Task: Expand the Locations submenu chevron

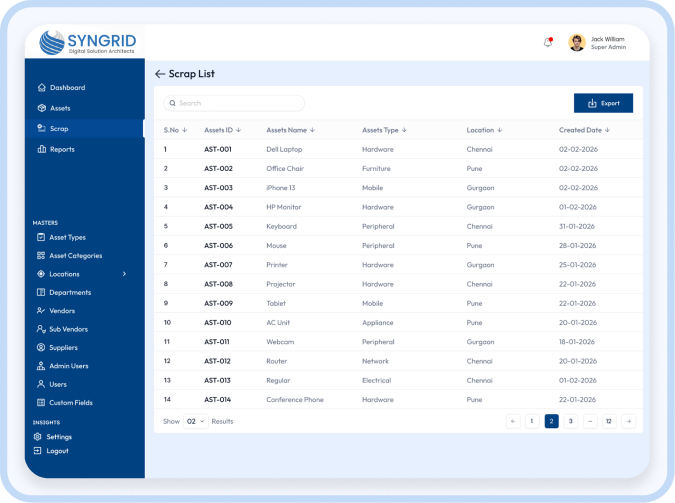Action: click(x=125, y=274)
